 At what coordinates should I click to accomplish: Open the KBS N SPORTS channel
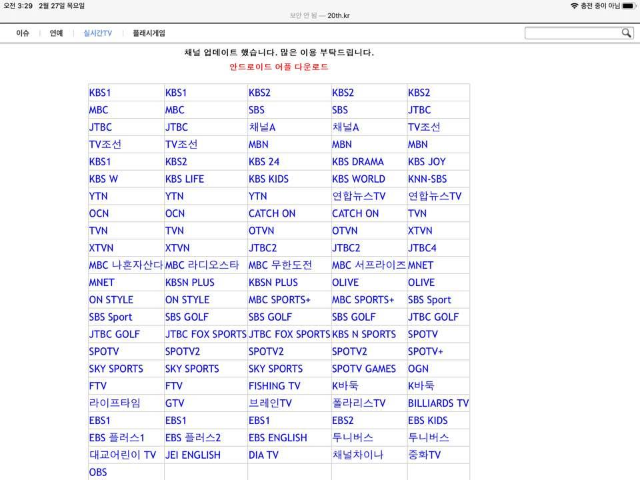[x=364, y=334]
